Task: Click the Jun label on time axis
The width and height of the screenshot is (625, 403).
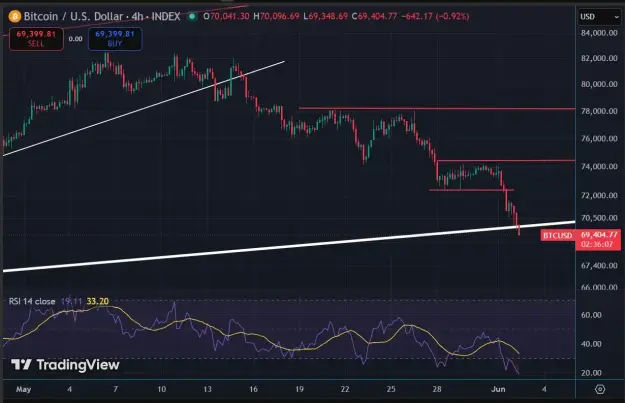Action: 498,389
